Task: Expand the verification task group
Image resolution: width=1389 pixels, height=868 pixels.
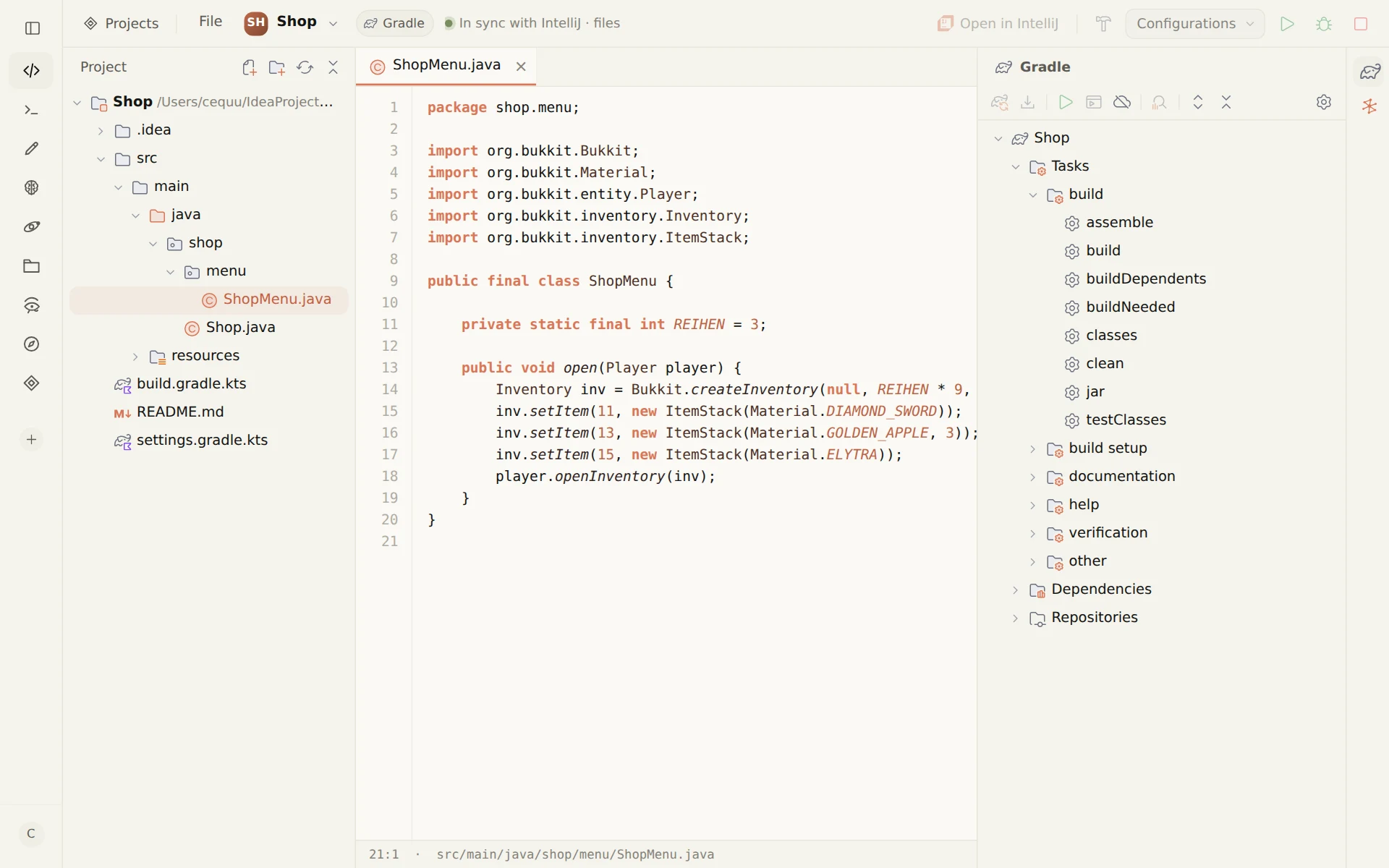Action: click(1033, 533)
